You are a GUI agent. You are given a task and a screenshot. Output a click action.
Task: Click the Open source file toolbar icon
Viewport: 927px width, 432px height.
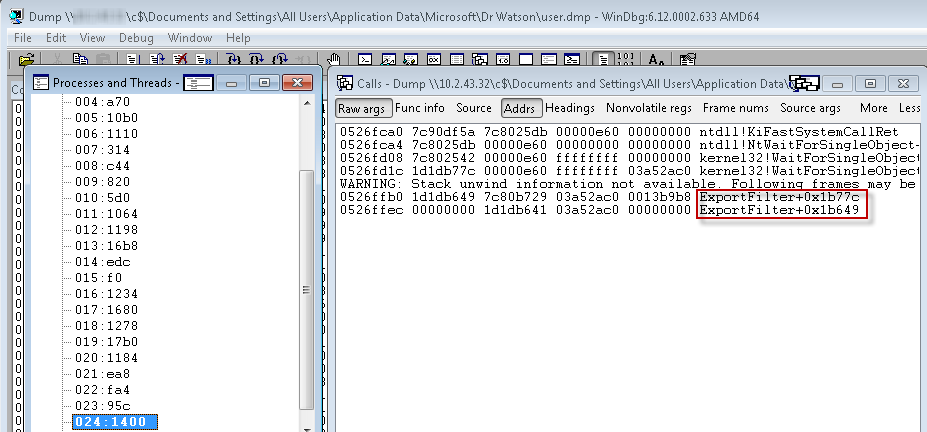pos(27,60)
